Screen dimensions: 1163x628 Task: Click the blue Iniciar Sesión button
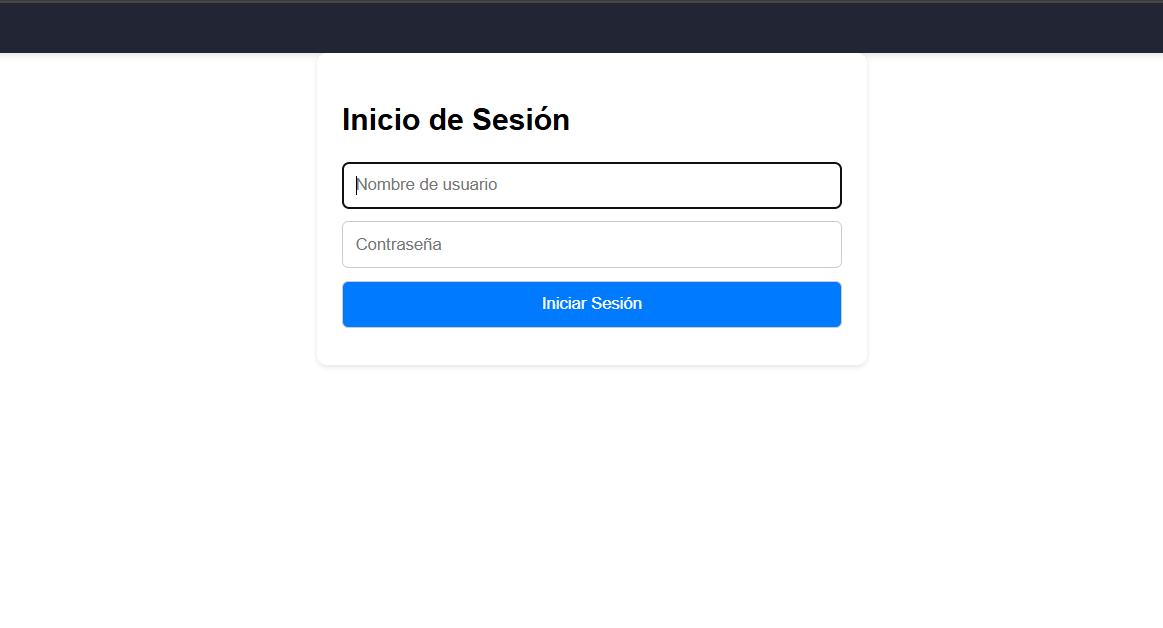coord(591,304)
